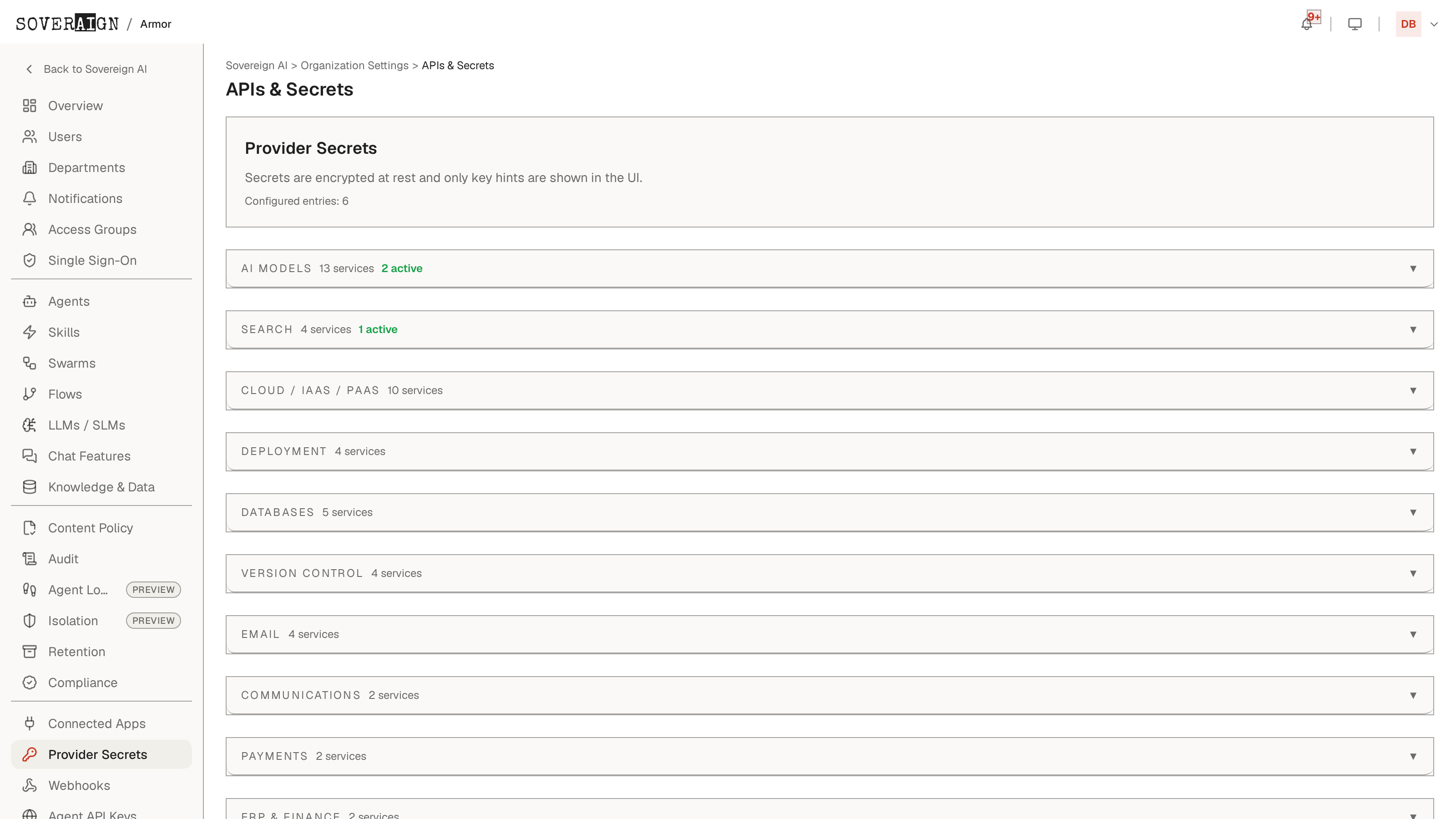
Task: Click the Skills lightning bolt icon
Action: 30,332
